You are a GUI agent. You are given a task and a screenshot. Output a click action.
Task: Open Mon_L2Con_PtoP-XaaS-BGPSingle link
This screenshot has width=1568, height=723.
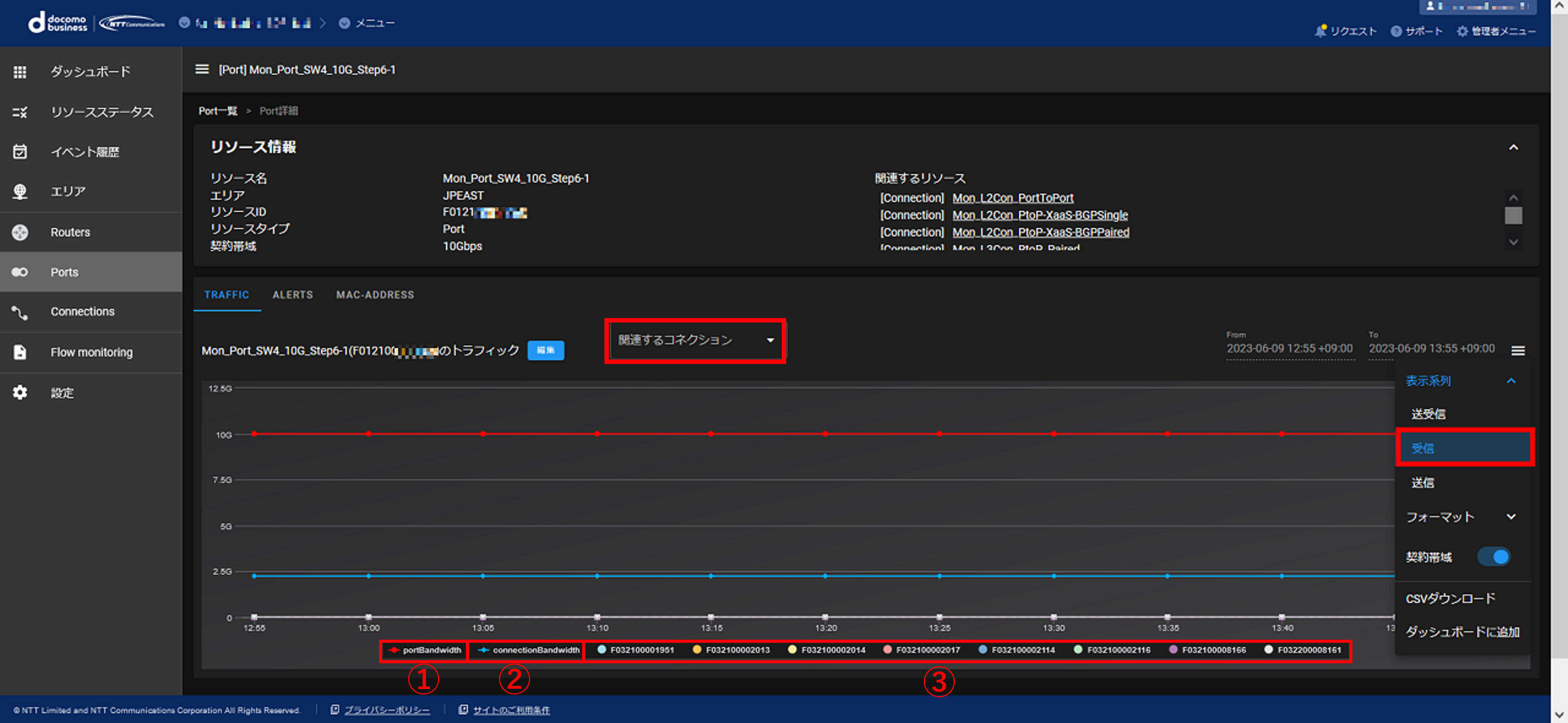pos(1040,215)
